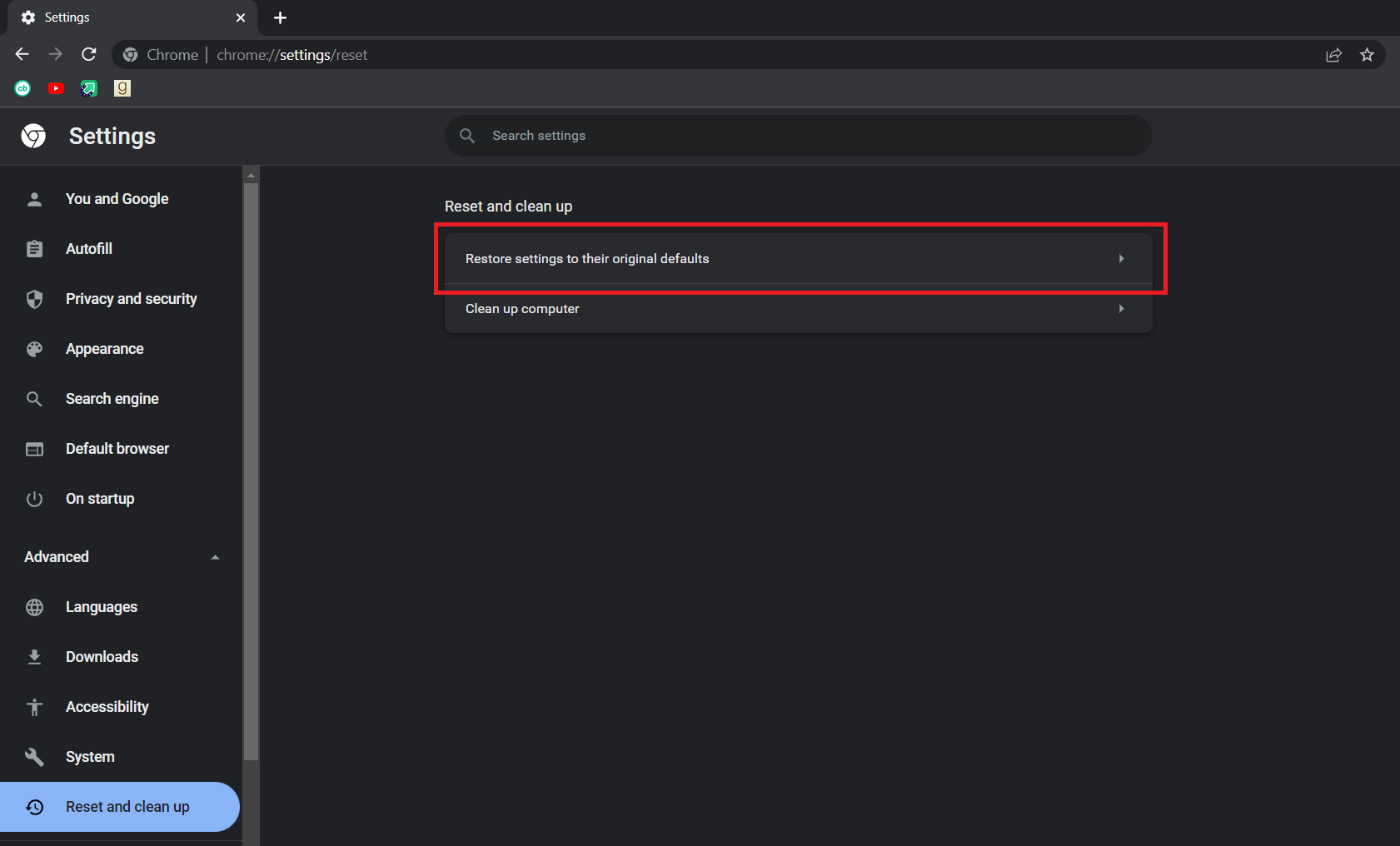1400x846 pixels.
Task: Go to System settings
Action: click(120, 757)
